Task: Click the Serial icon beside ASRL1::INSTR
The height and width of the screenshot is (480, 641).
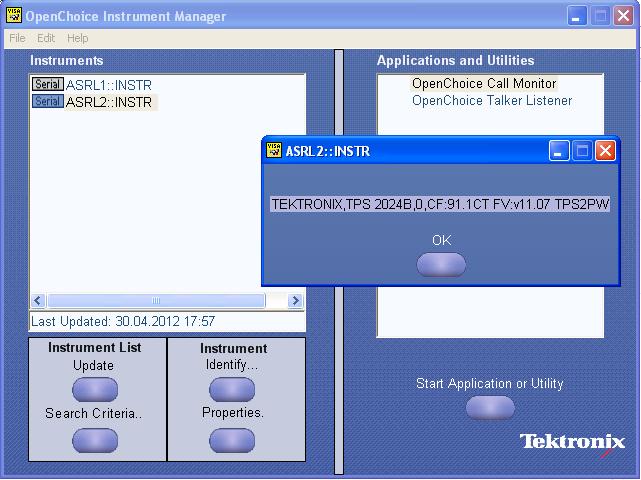Action: tap(48, 84)
